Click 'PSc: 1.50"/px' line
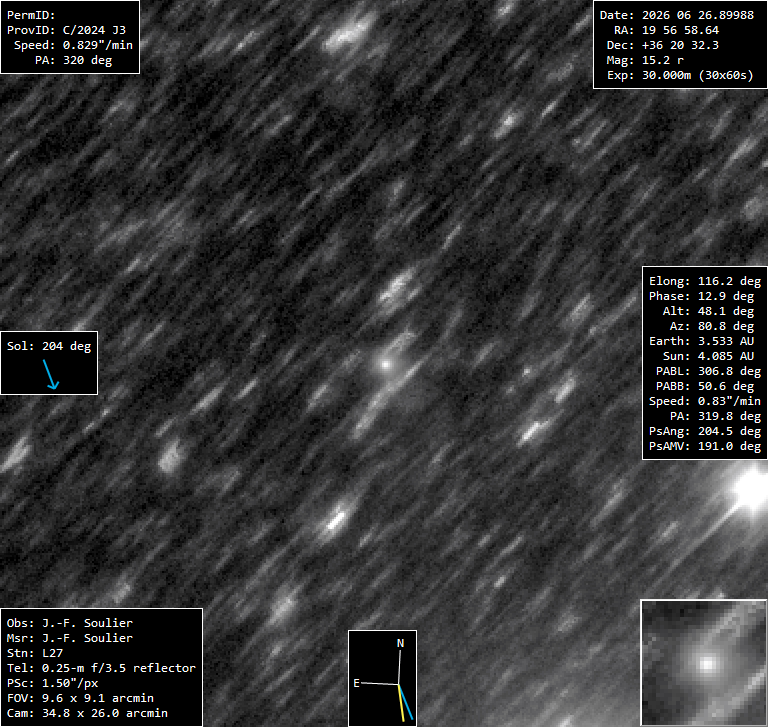The height and width of the screenshot is (727, 768). 52,683
